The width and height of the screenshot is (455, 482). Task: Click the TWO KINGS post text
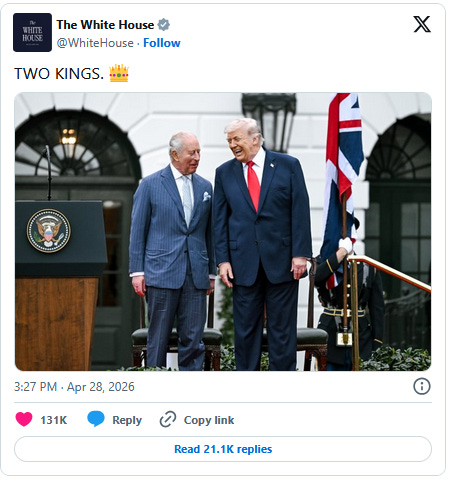click(x=59, y=74)
